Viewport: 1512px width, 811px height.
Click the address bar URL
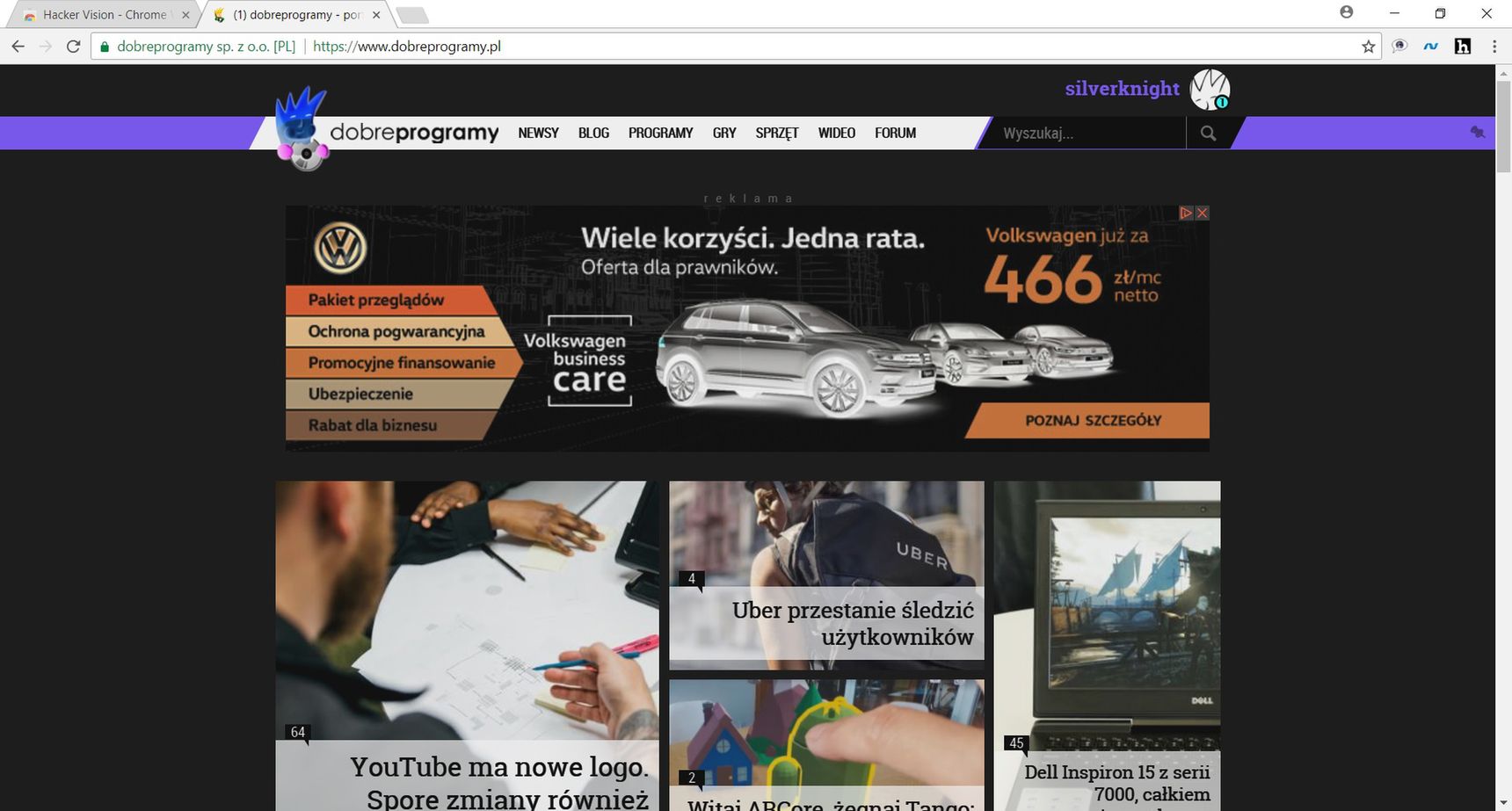point(407,47)
